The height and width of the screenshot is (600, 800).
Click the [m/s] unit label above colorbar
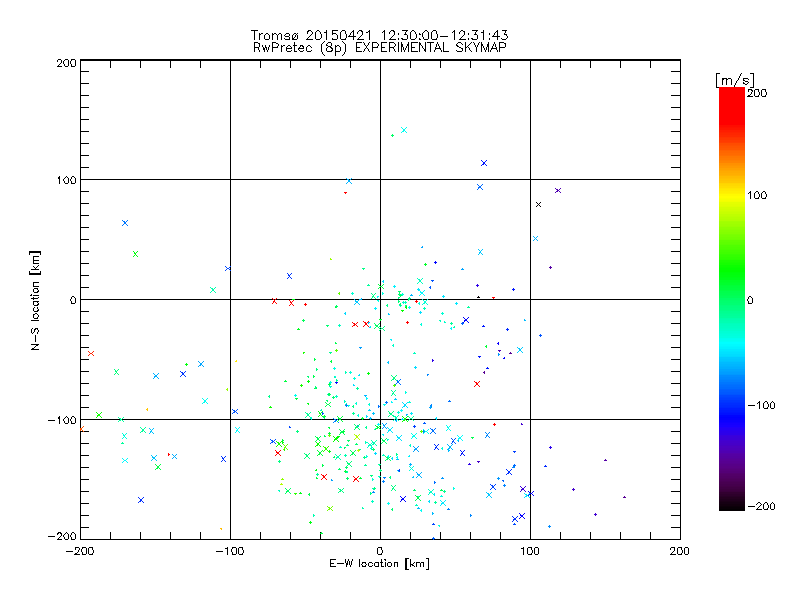[x=734, y=79]
